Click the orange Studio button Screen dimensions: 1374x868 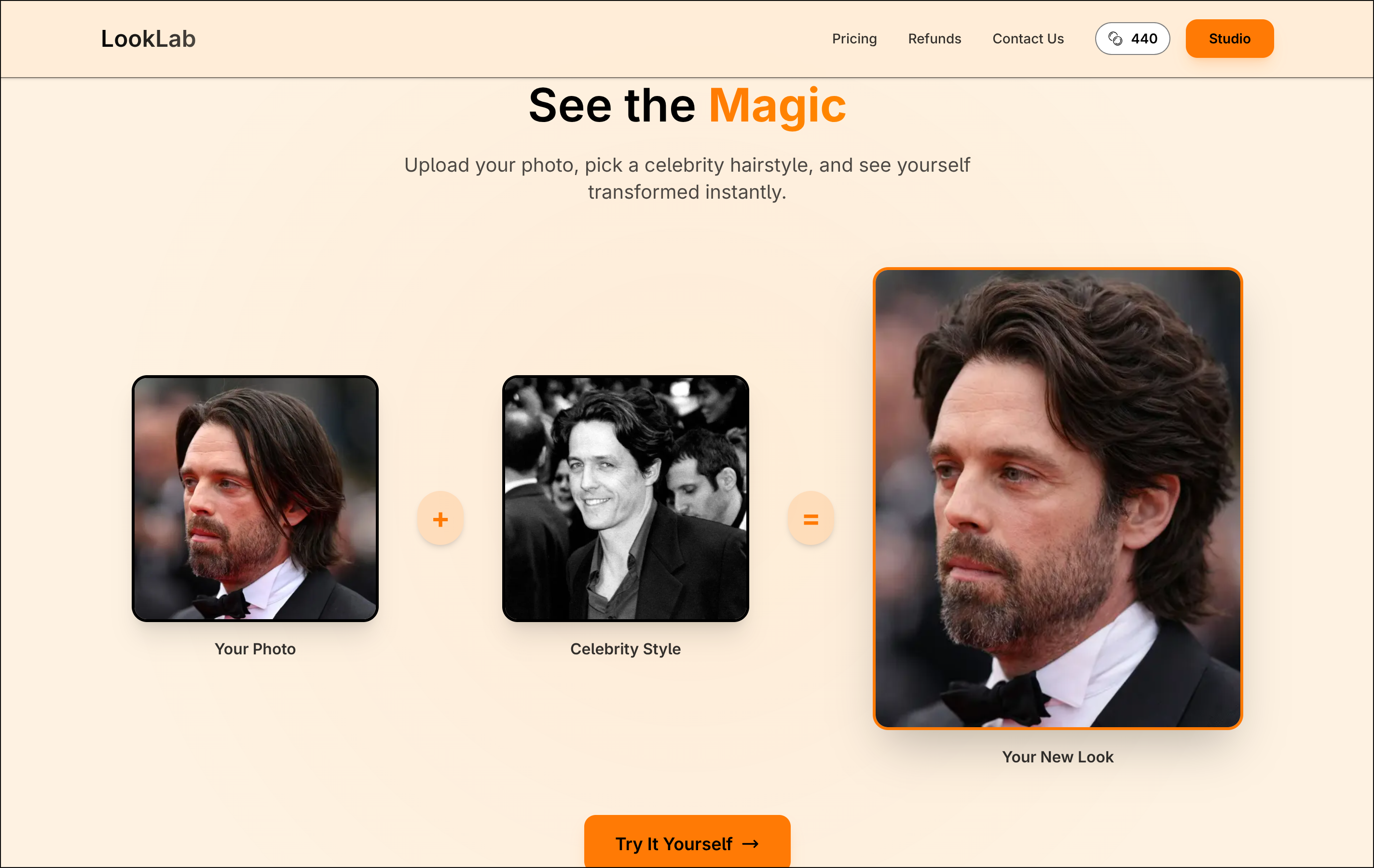pyautogui.click(x=1230, y=39)
